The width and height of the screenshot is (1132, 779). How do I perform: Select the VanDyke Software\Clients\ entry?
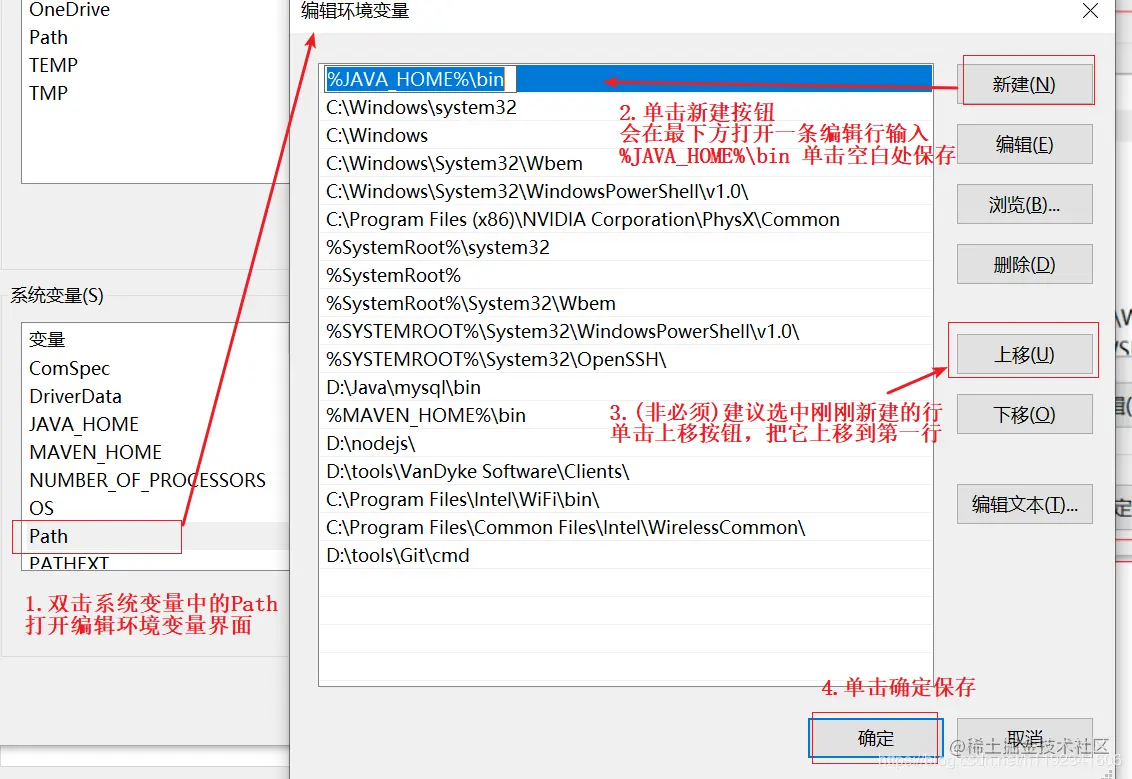click(626, 471)
